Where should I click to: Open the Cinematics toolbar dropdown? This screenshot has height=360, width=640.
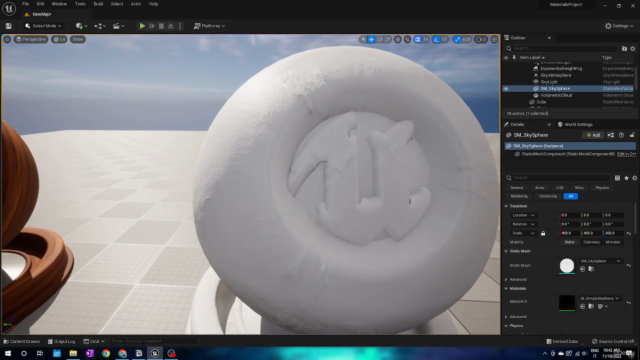pyautogui.click(x=118, y=26)
